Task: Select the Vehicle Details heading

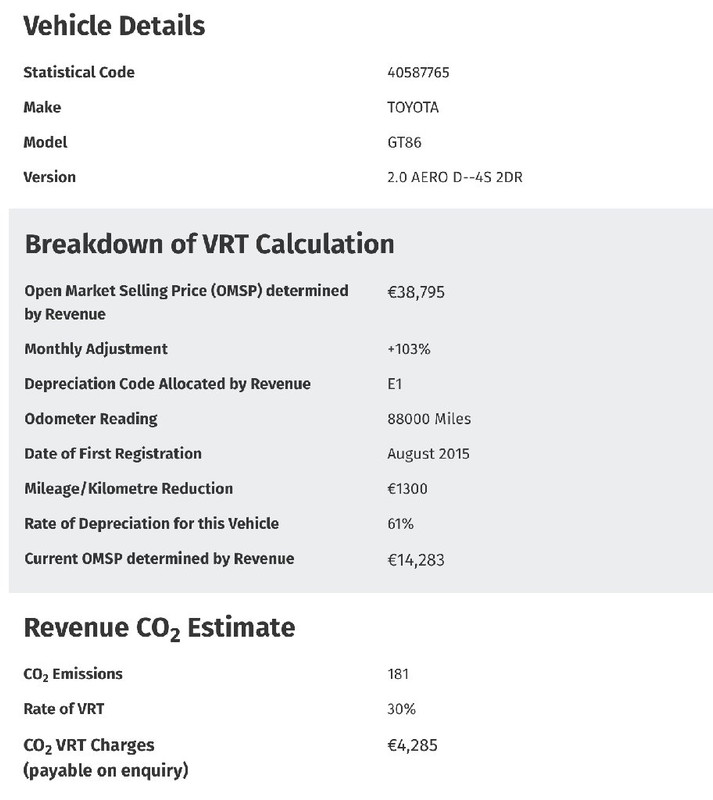Action: click(114, 26)
